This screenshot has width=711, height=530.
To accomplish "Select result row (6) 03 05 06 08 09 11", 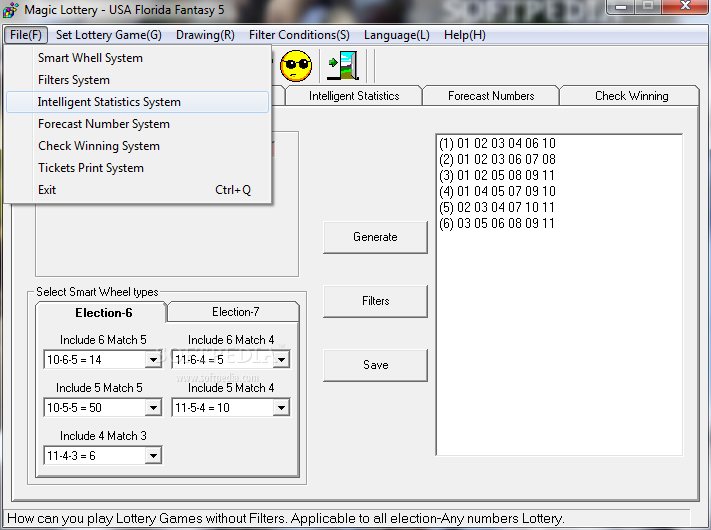I will click(497, 223).
